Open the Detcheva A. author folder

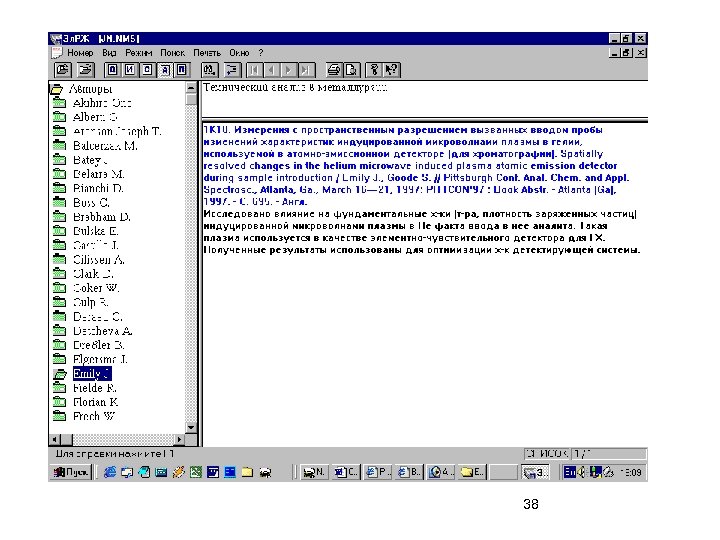tap(102, 331)
